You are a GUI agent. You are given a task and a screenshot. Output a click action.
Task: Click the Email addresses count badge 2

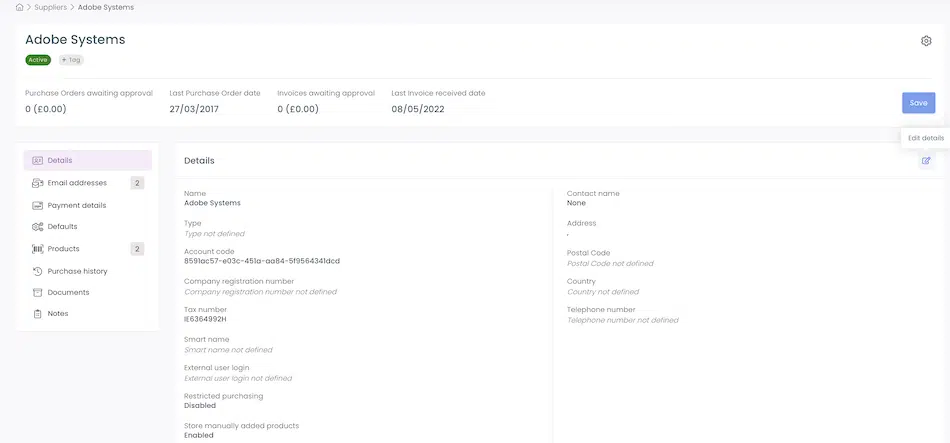pyautogui.click(x=138, y=183)
